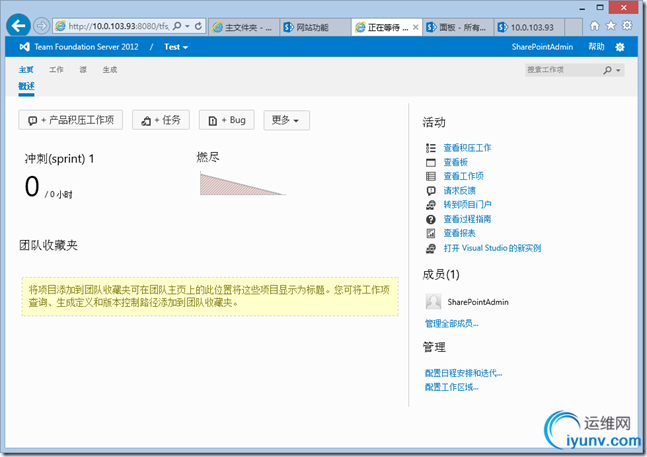
Task: Open favorites with the star icon
Action: [x=611, y=26]
